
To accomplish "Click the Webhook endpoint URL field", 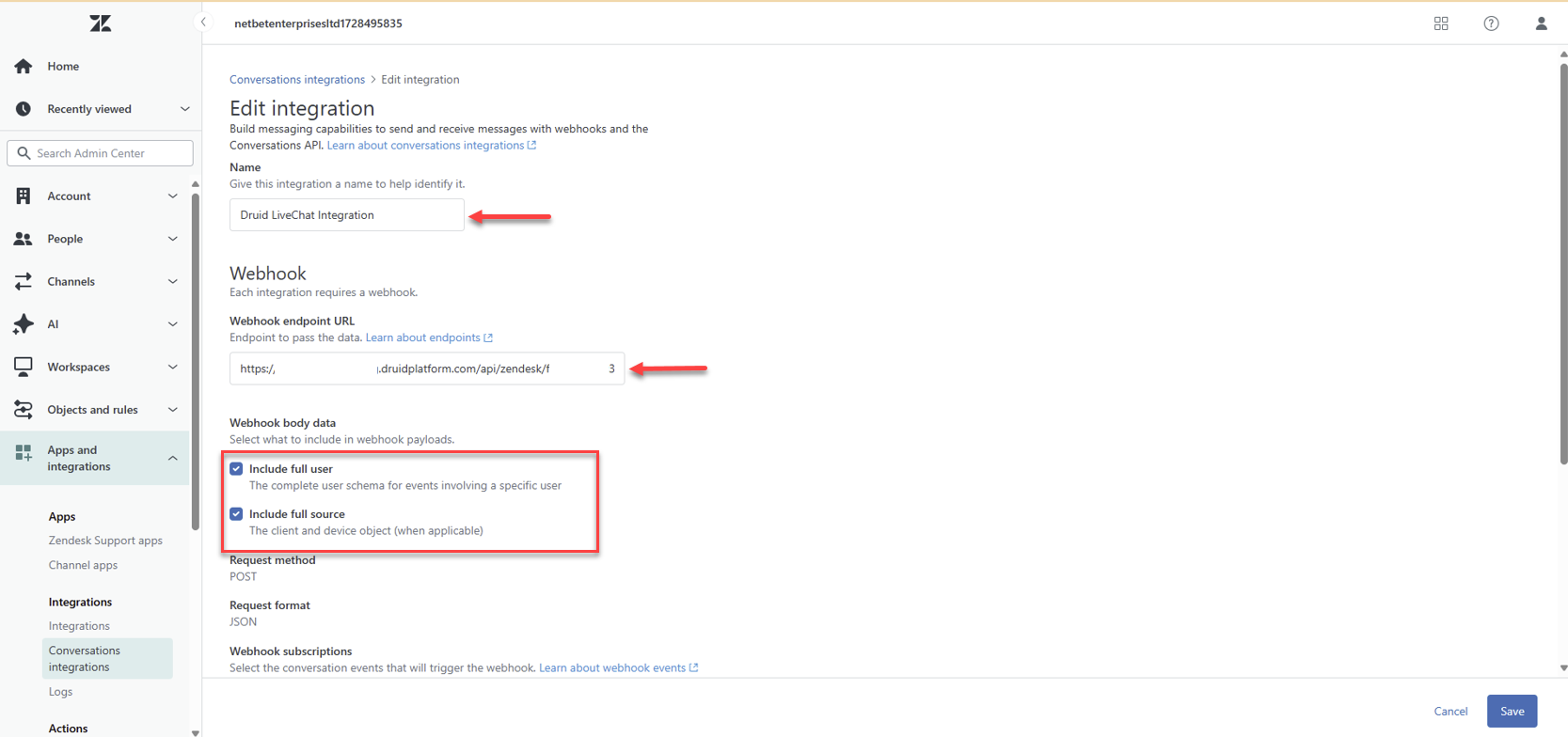I will pyautogui.click(x=427, y=368).
